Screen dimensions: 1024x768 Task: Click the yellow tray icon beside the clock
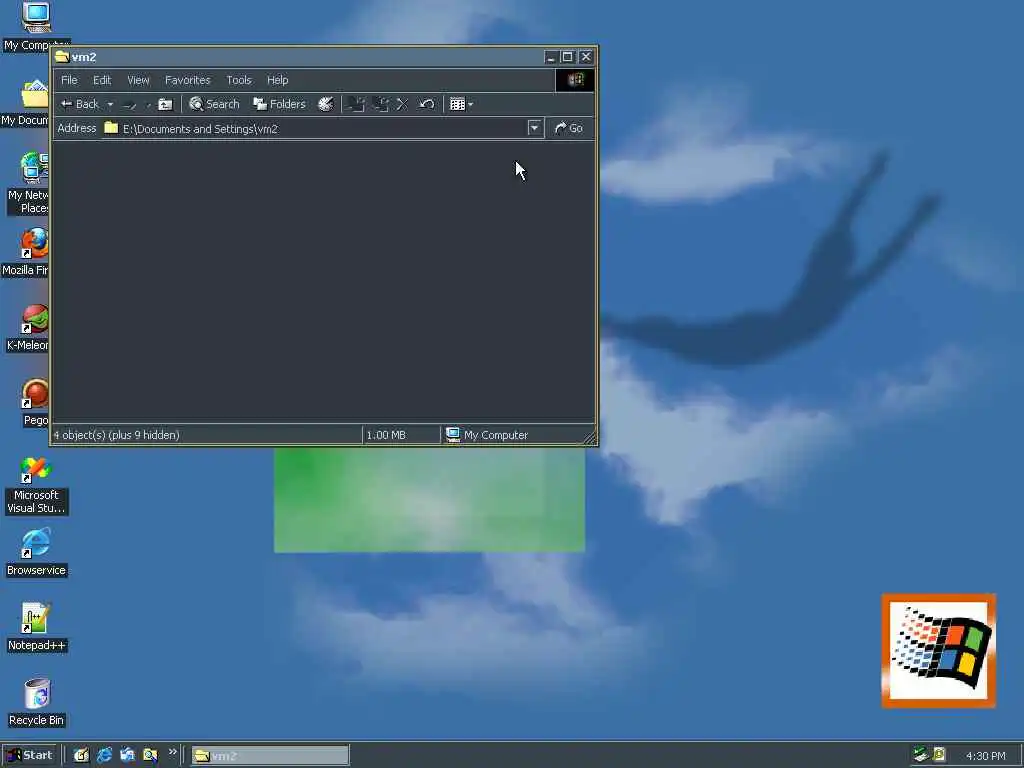click(x=939, y=755)
